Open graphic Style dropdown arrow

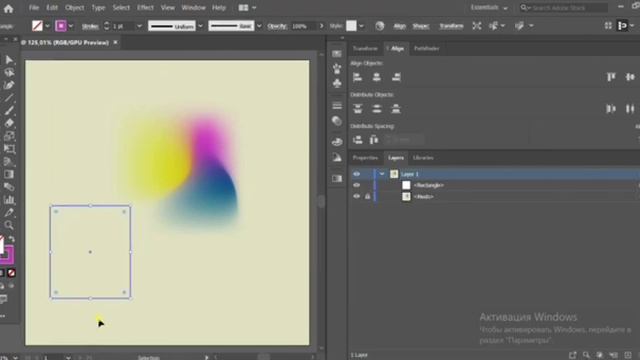tap(362, 26)
